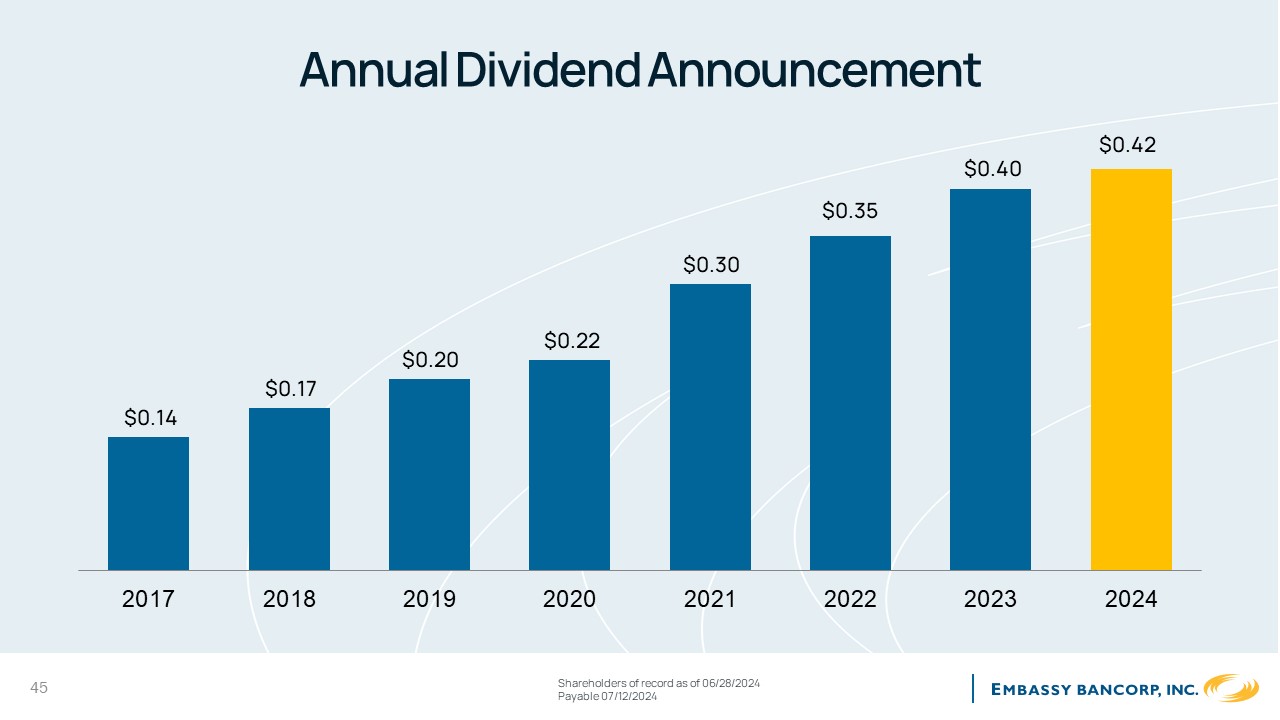The image size is (1280, 720).
Task: Click the Payable 07/12/2024 footnote
Action: 607,696
